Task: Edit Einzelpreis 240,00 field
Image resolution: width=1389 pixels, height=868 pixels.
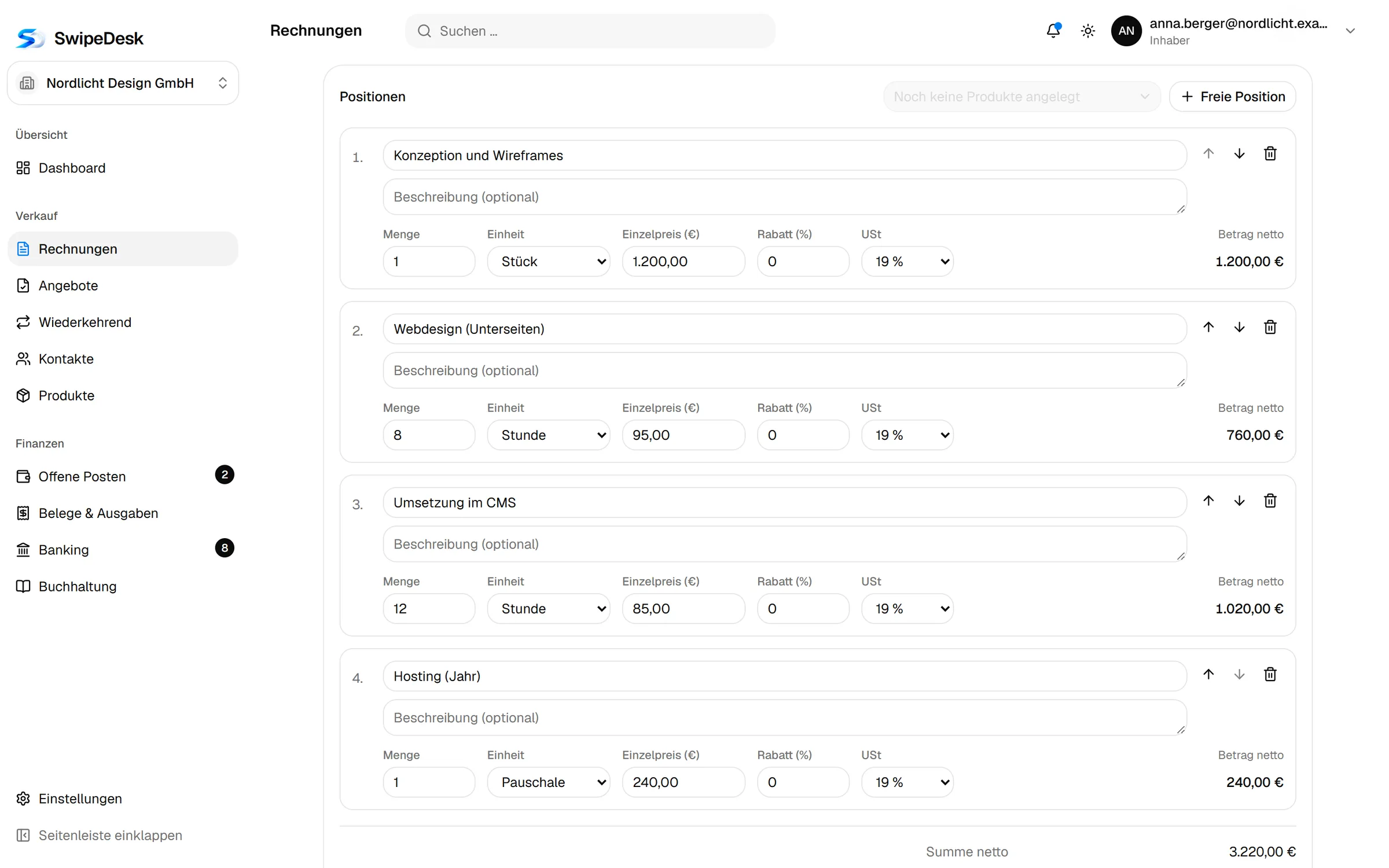Action: click(x=684, y=782)
